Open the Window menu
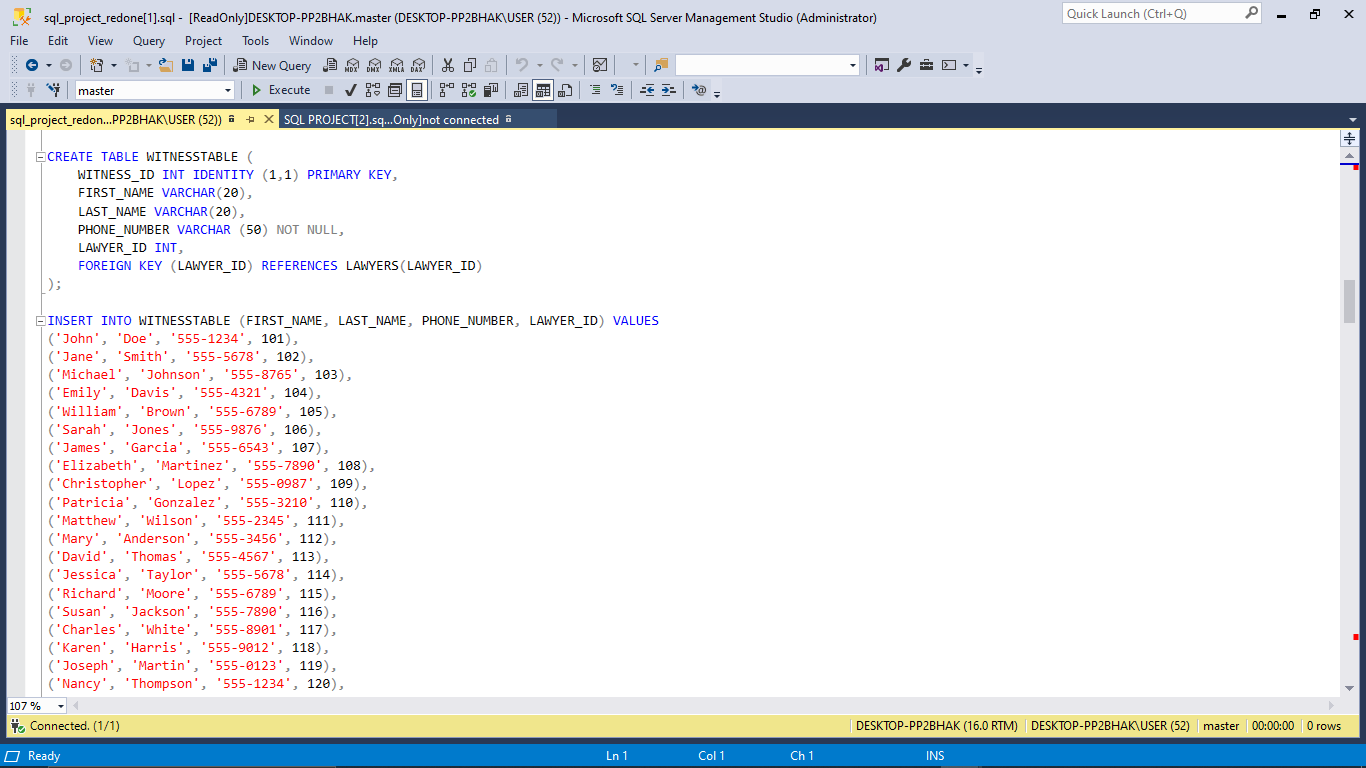 click(x=311, y=41)
